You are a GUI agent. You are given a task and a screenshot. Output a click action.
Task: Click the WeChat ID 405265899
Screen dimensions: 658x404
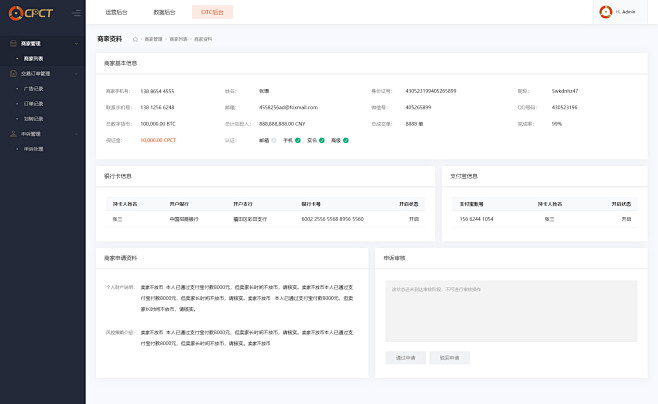click(x=418, y=107)
